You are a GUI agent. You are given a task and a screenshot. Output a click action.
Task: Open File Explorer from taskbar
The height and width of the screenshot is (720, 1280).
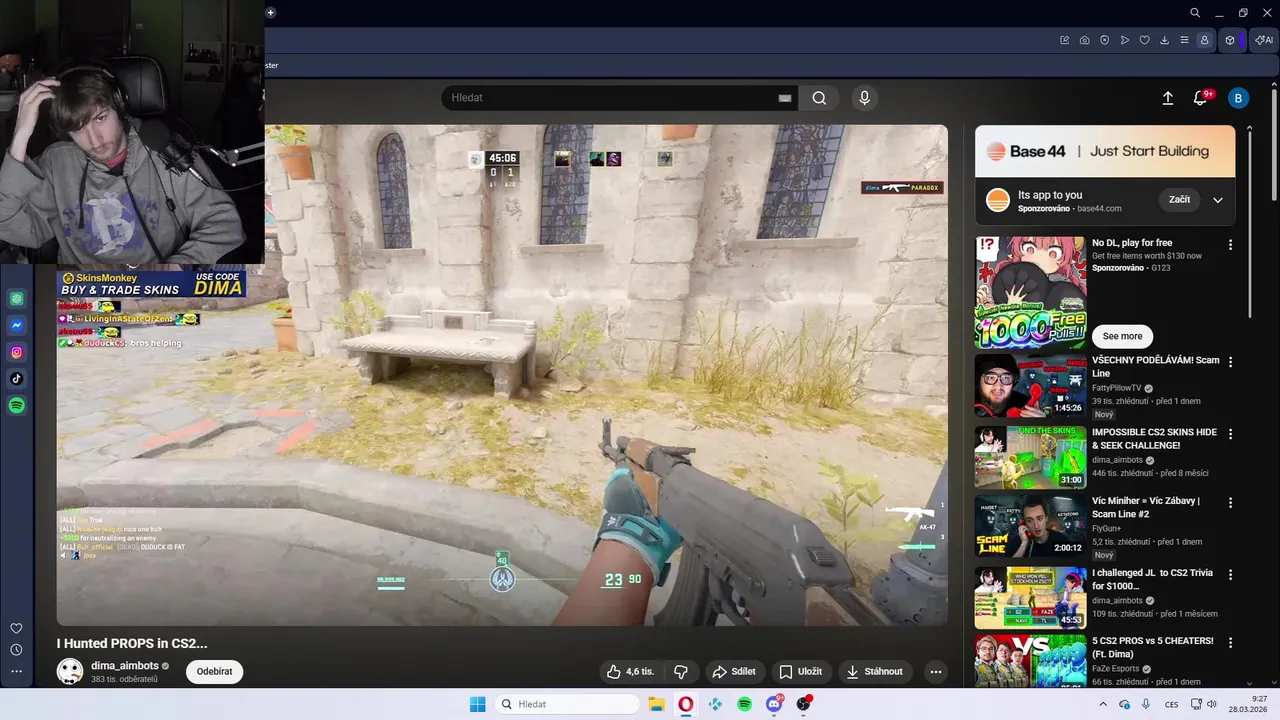656,704
